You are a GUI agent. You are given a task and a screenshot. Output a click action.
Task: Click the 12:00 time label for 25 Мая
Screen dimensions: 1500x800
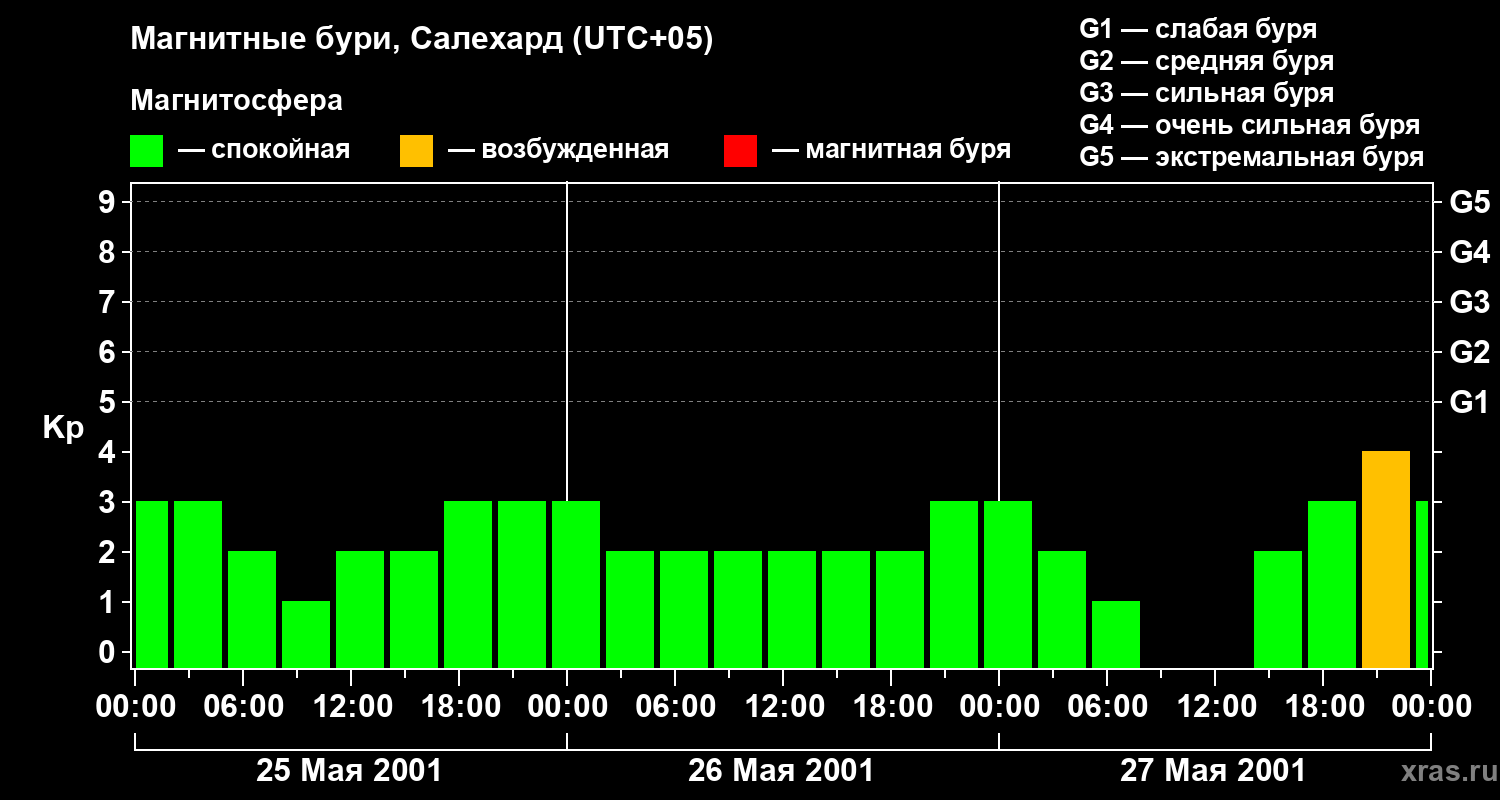click(351, 707)
